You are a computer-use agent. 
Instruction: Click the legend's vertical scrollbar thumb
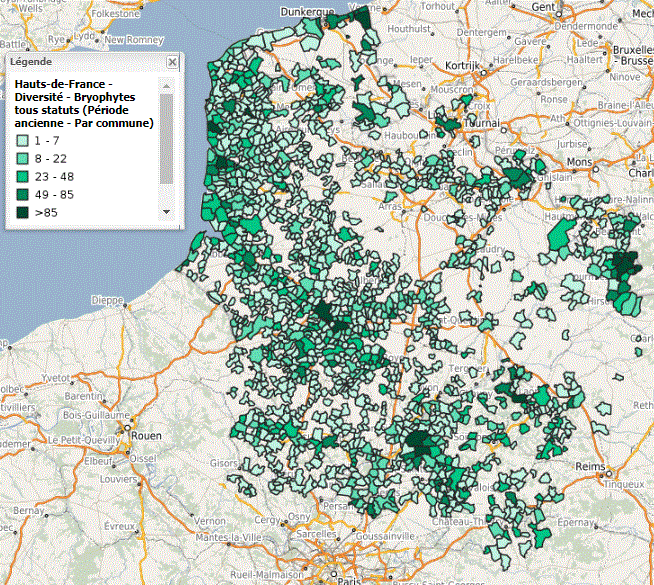(167, 138)
